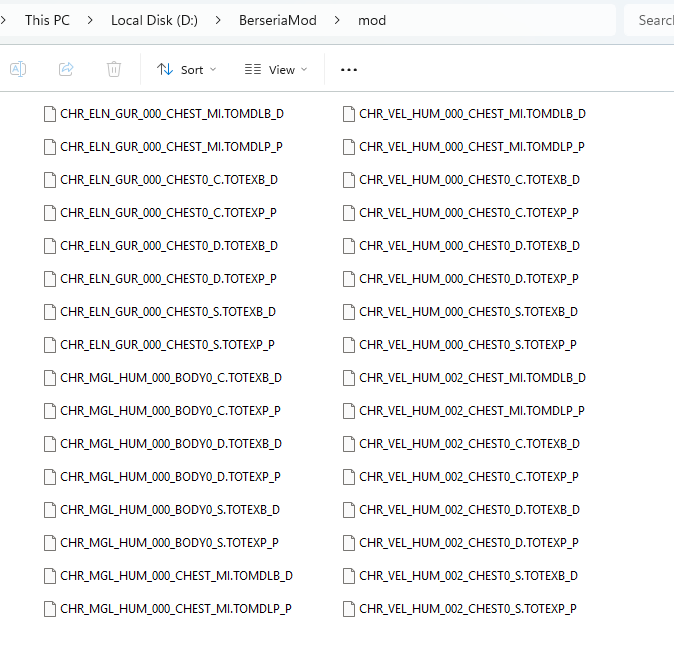Select file name CHR_MGL_HUM_000_BODY0_S.TOTEXB_D
The height and width of the screenshot is (651, 674).
tap(170, 510)
